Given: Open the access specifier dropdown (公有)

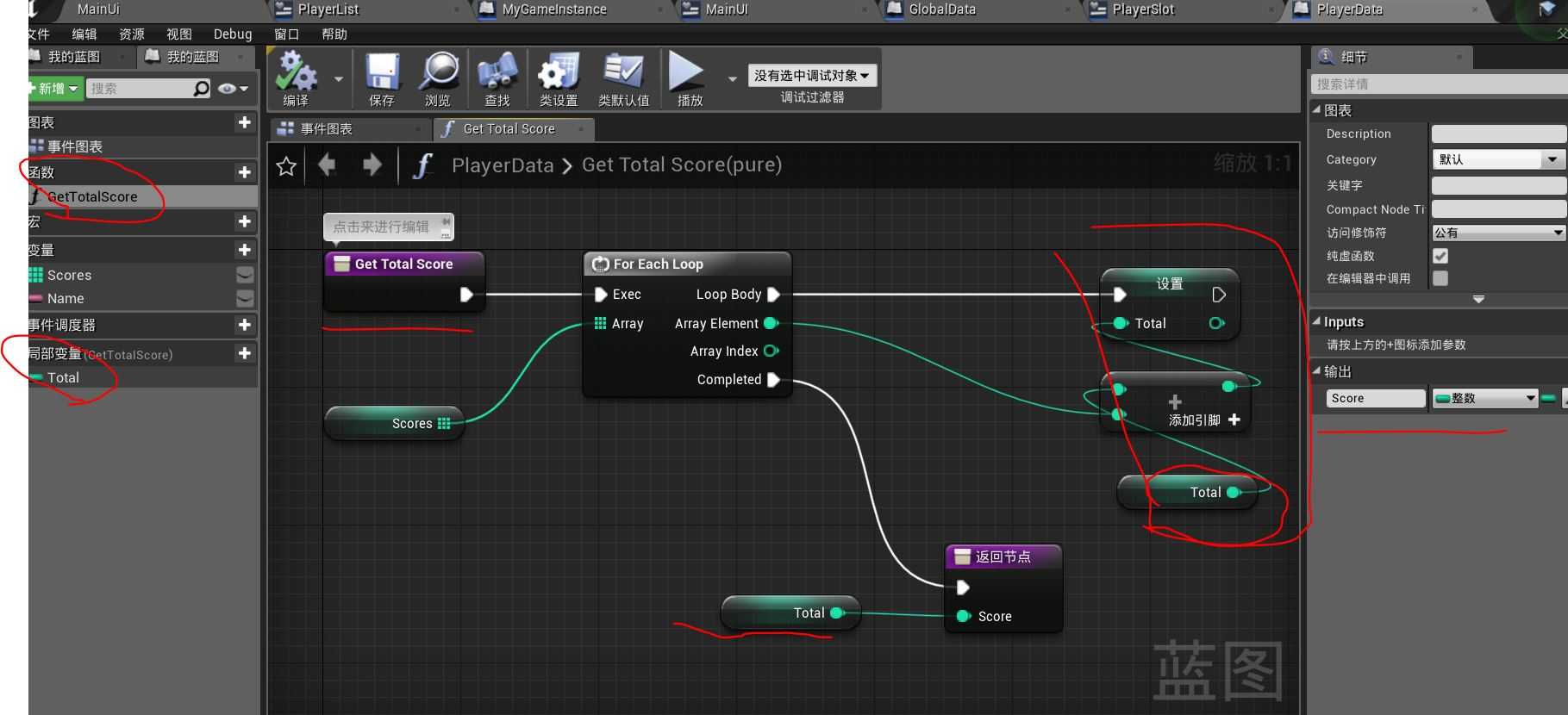Looking at the screenshot, I should click(1498, 233).
